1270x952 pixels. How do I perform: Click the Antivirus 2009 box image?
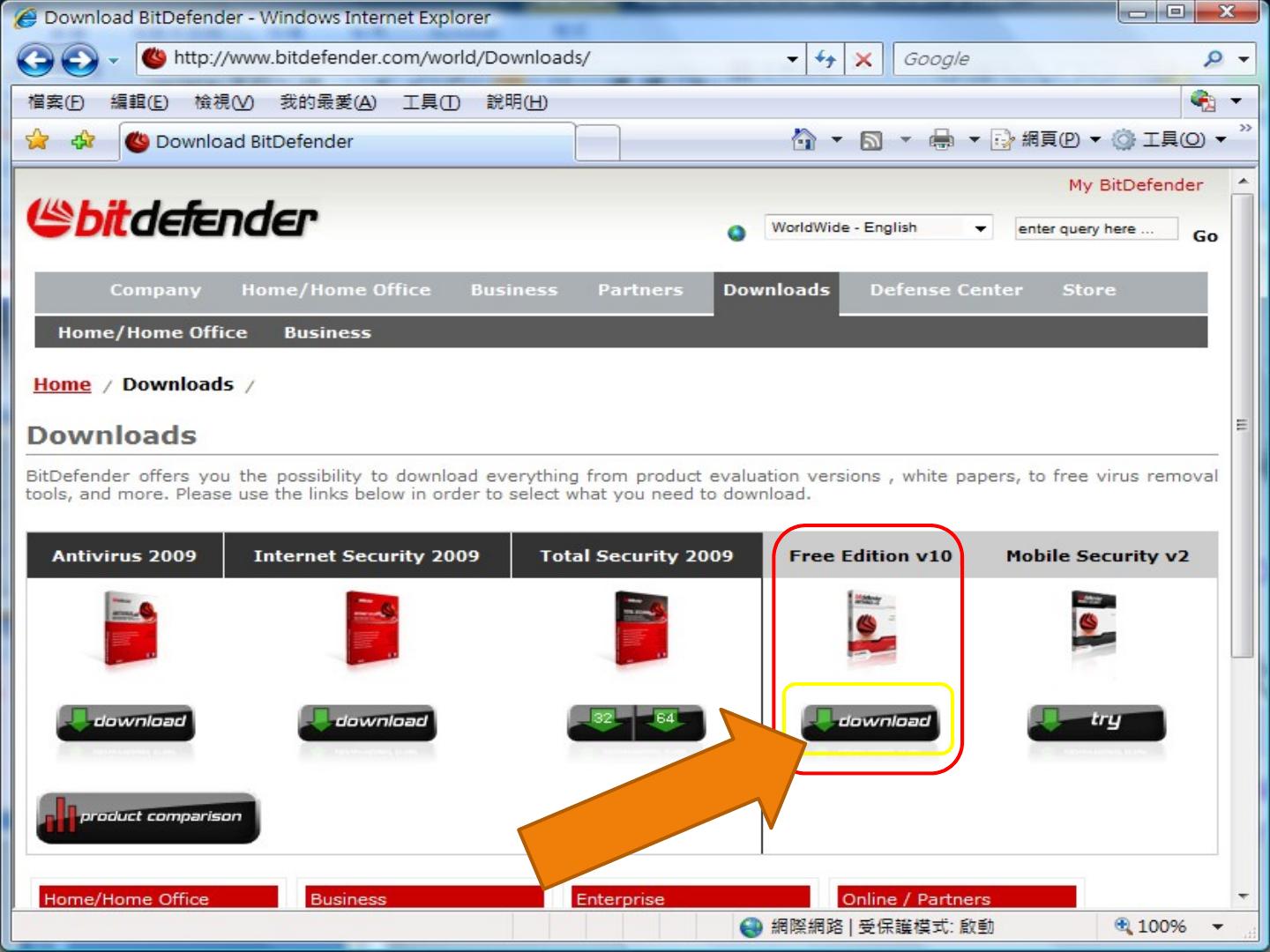(x=130, y=628)
